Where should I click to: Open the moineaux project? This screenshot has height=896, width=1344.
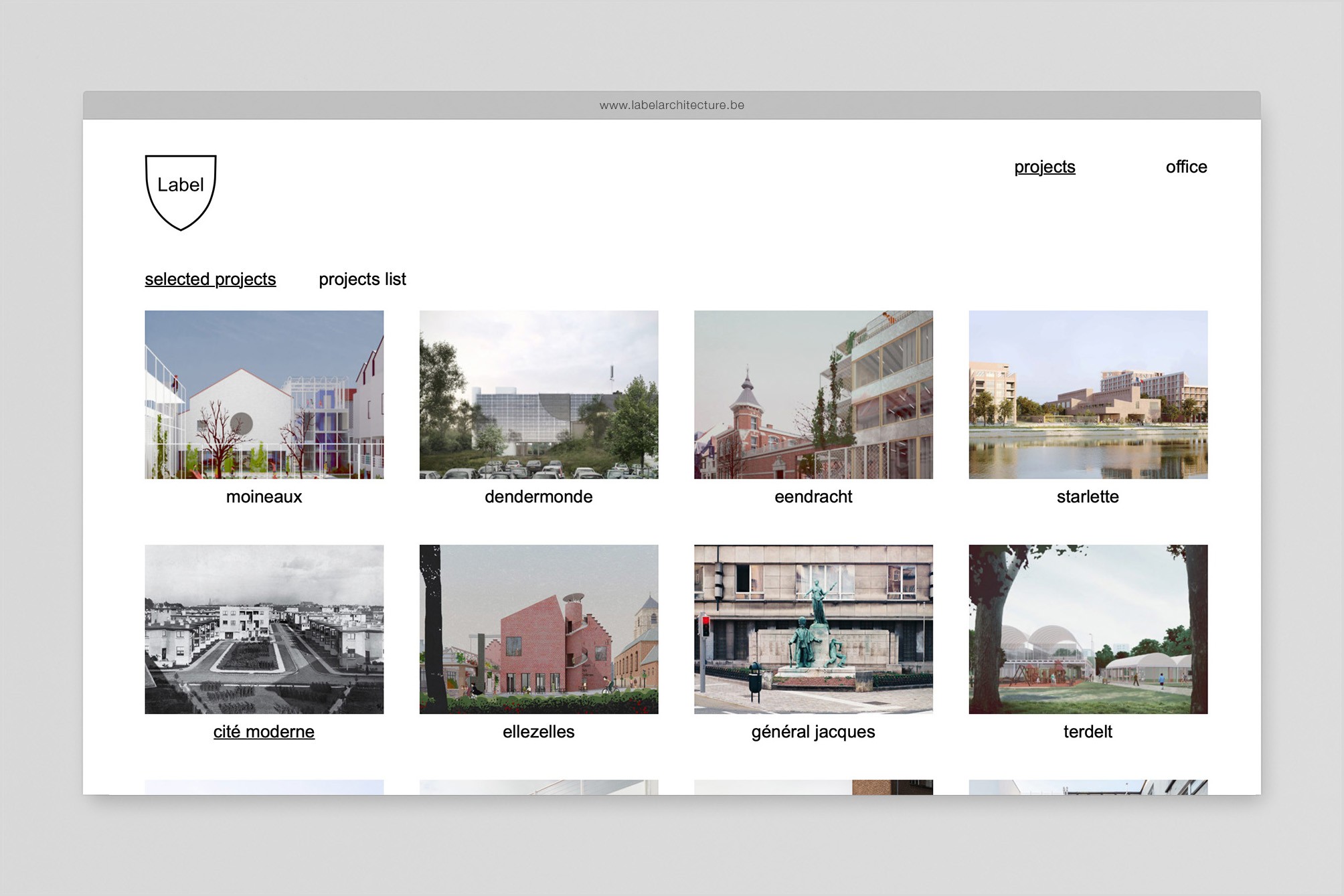click(264, 395)
